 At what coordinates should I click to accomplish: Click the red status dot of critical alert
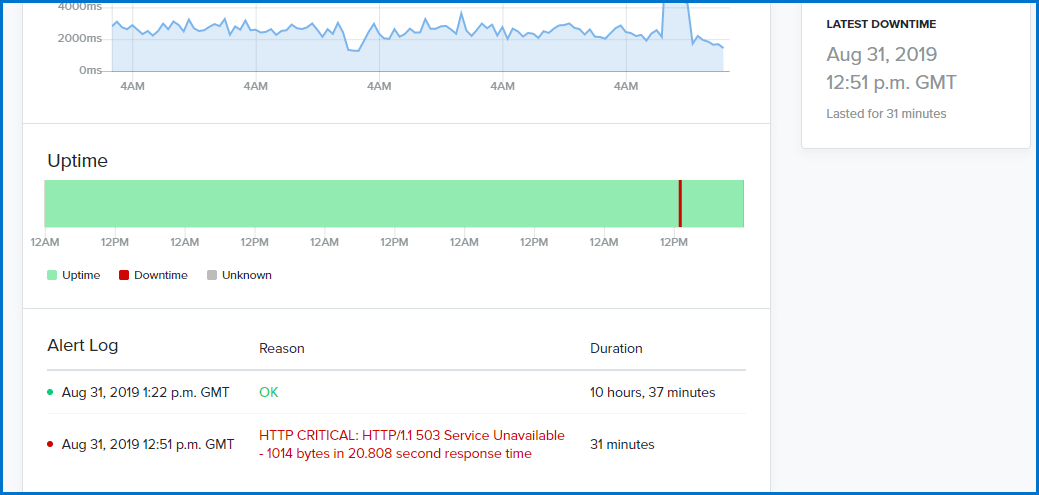(50, 444)
